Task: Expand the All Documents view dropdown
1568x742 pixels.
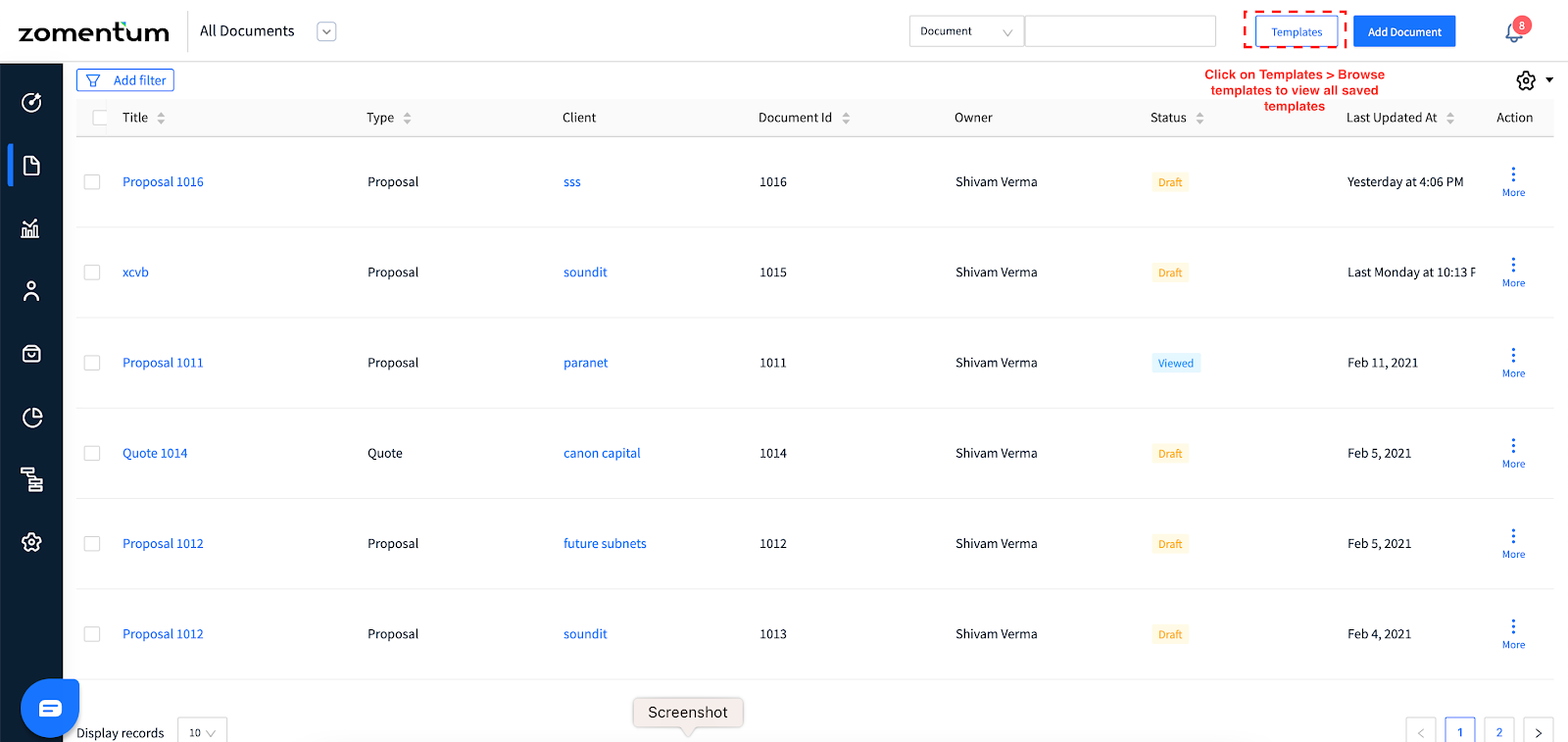Action: point(326,31)
